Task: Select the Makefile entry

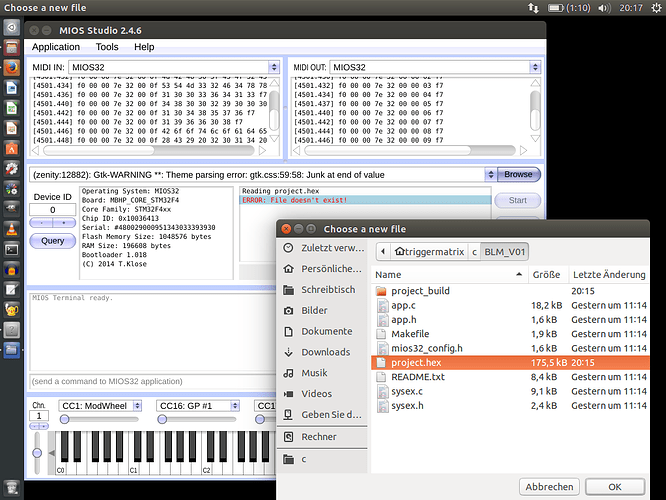Action: [511, 334]
